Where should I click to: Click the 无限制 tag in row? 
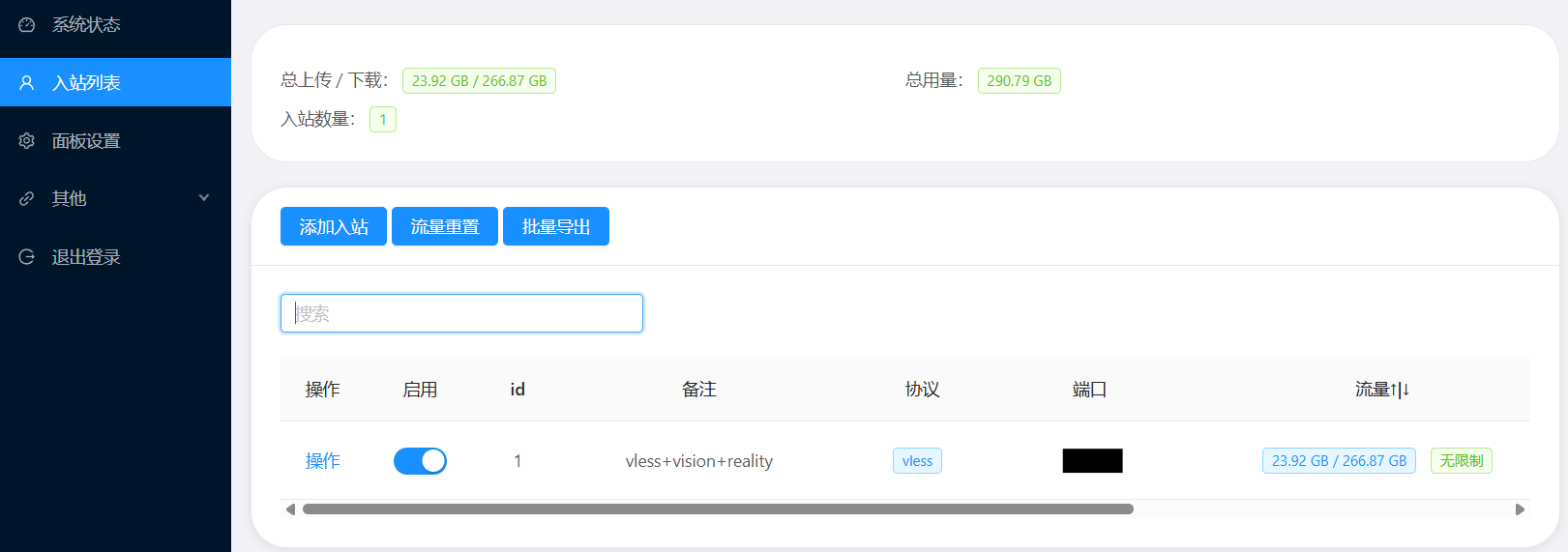(1462, 461)
